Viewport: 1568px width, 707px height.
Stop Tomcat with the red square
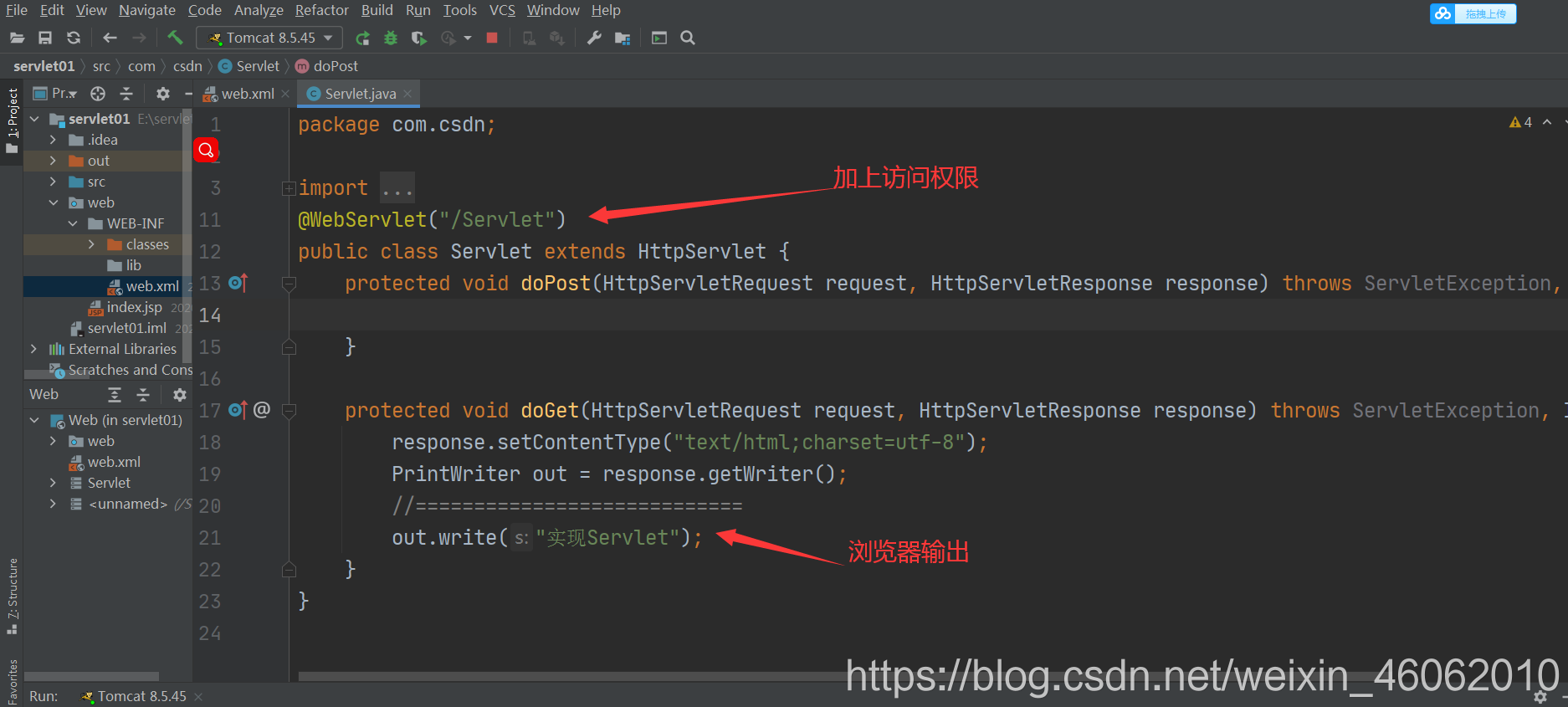click(x=492, y=38)
